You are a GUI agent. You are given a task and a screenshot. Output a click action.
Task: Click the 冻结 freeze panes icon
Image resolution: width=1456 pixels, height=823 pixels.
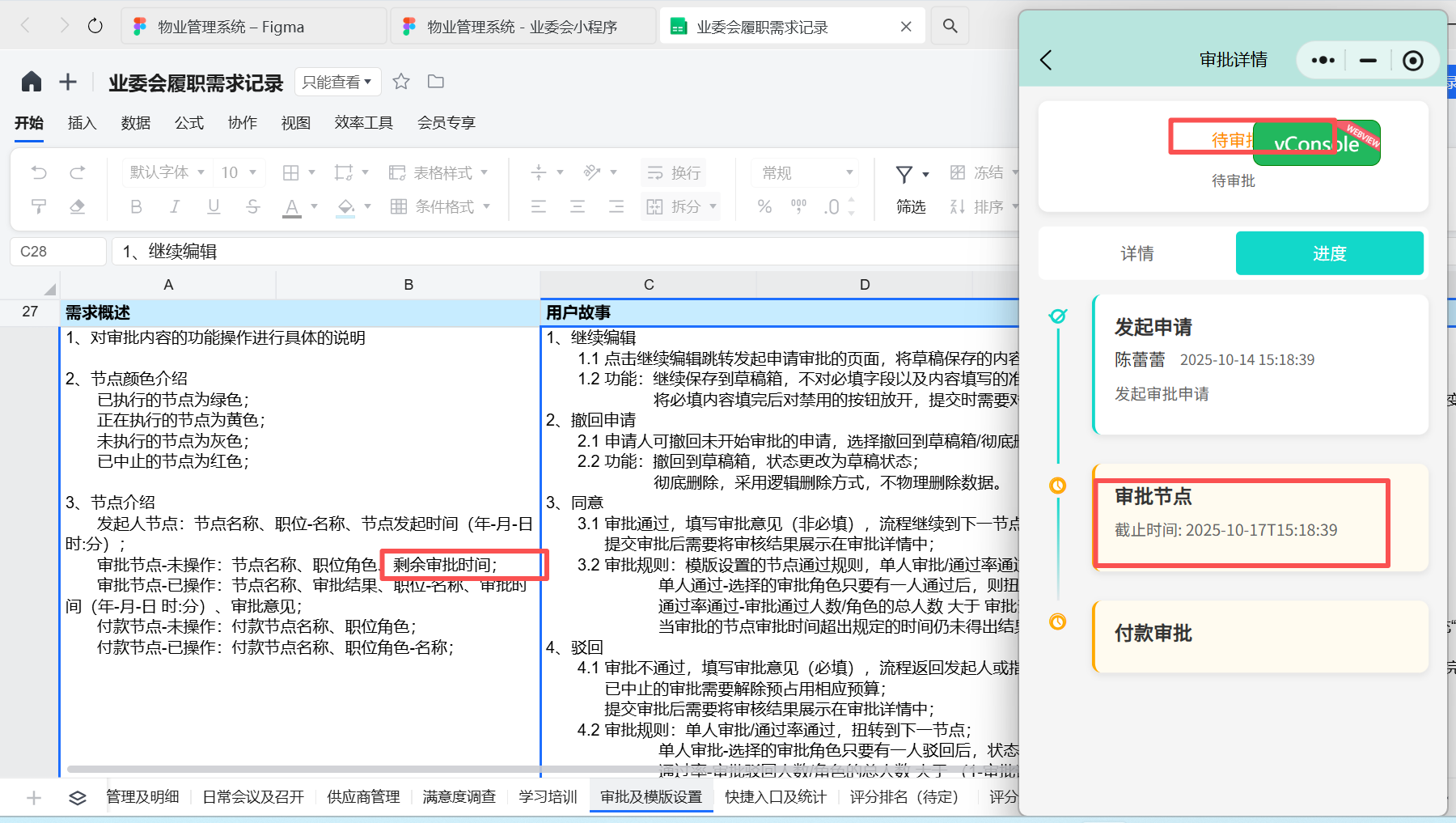click(958, 172)
